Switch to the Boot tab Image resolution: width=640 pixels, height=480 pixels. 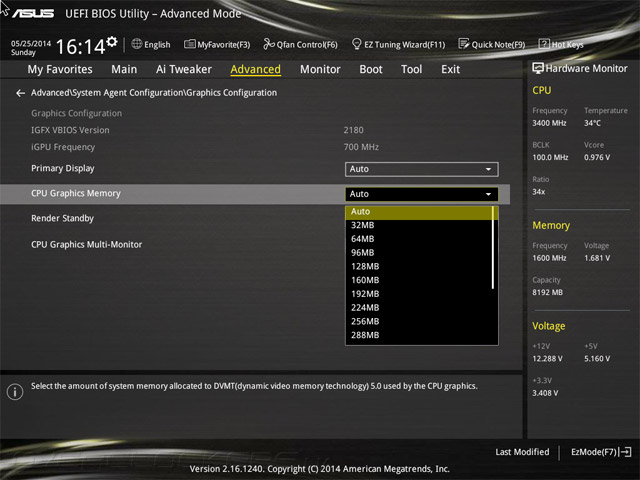371,69
